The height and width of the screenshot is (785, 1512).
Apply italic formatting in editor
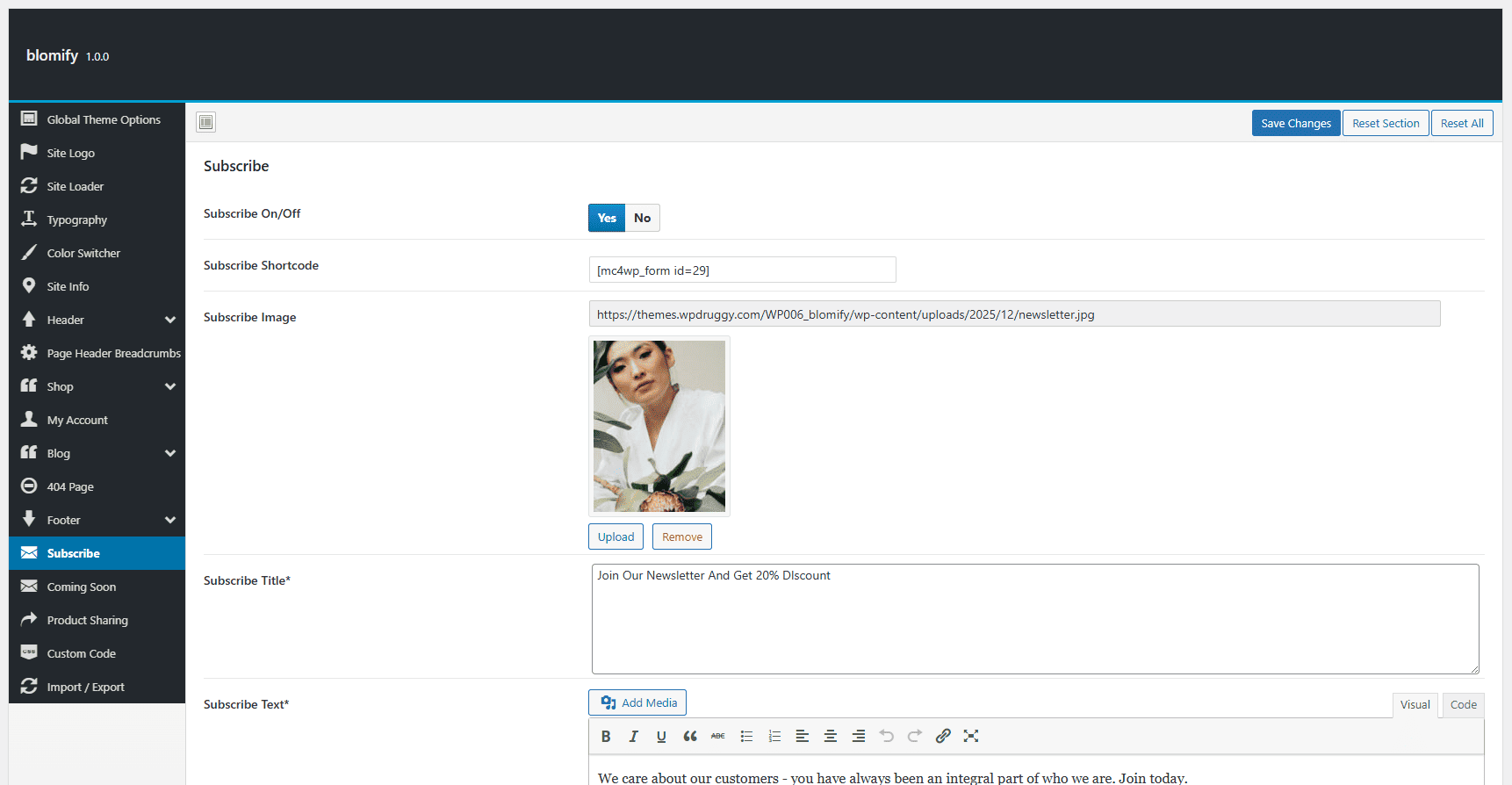point(633,737)
